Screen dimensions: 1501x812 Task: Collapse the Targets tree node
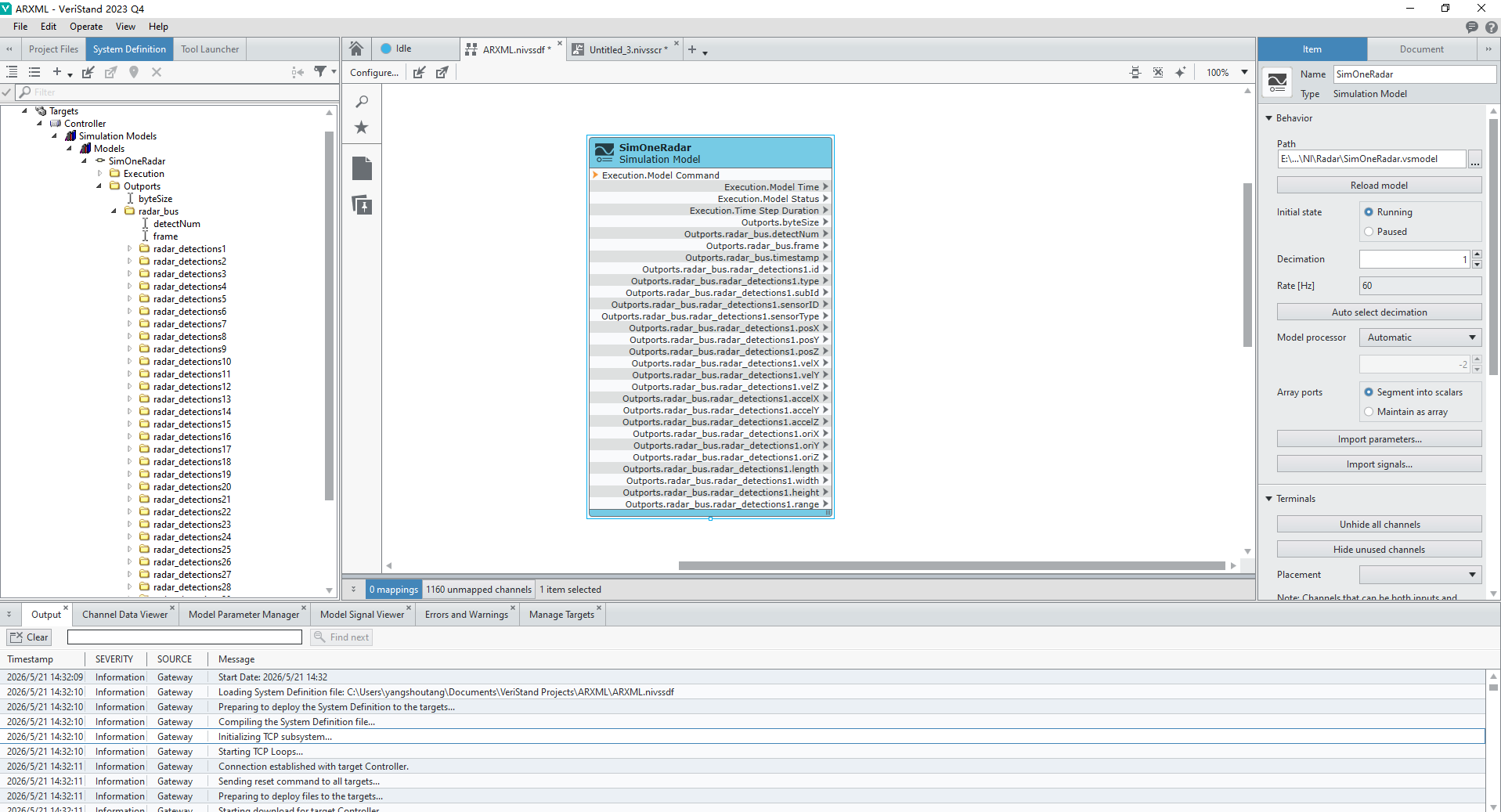[x=25, y=111]
